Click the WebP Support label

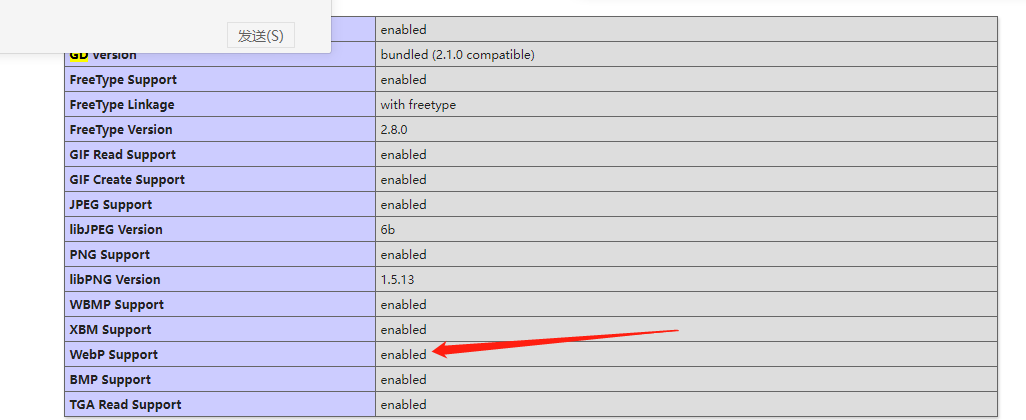click(x=114, y=355)
